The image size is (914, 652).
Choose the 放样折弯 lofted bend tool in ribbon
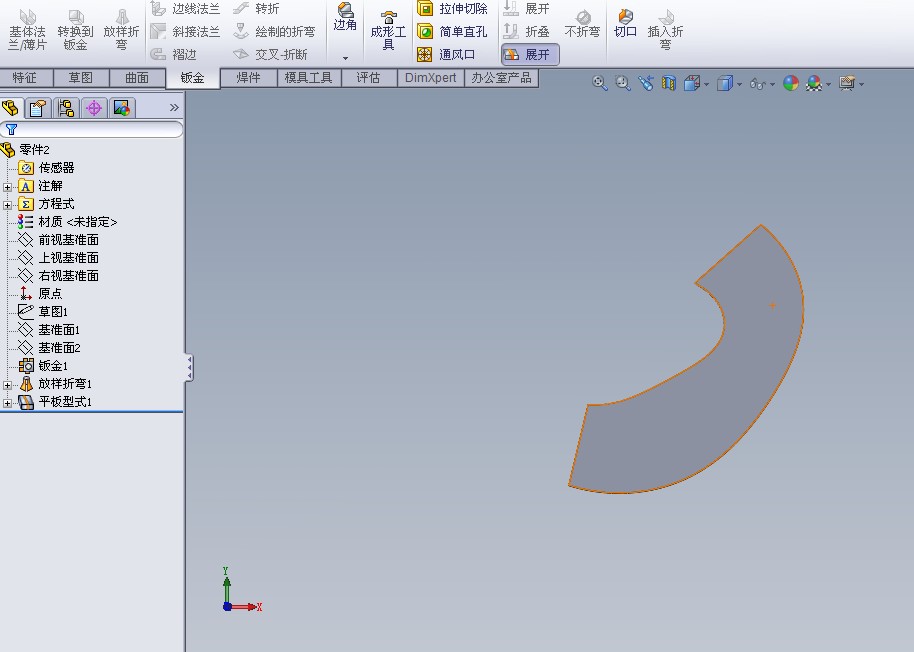[x=121, y=30]
